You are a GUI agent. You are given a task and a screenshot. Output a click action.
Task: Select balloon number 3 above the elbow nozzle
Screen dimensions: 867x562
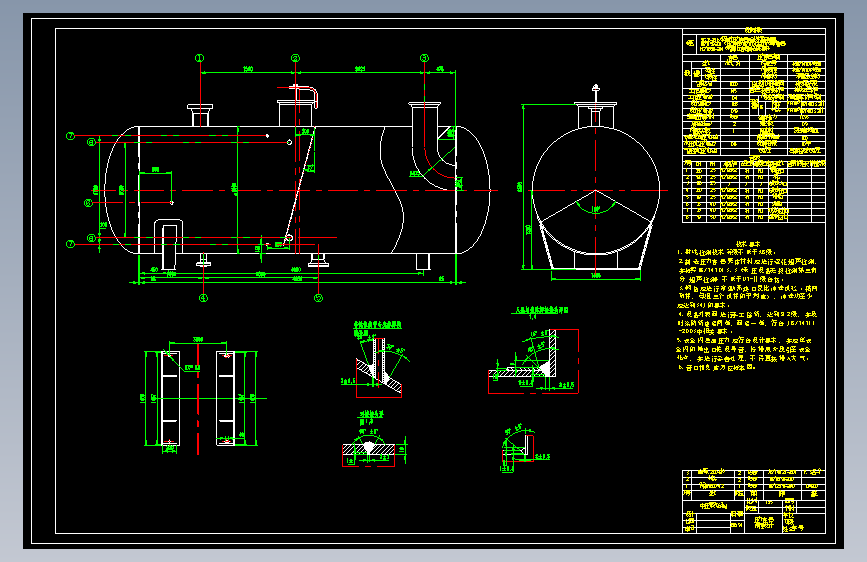click(x=424, y=58)
